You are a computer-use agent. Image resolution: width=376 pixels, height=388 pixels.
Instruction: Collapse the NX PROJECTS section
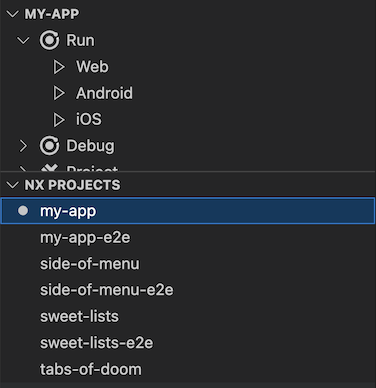(x=13, y=185)
